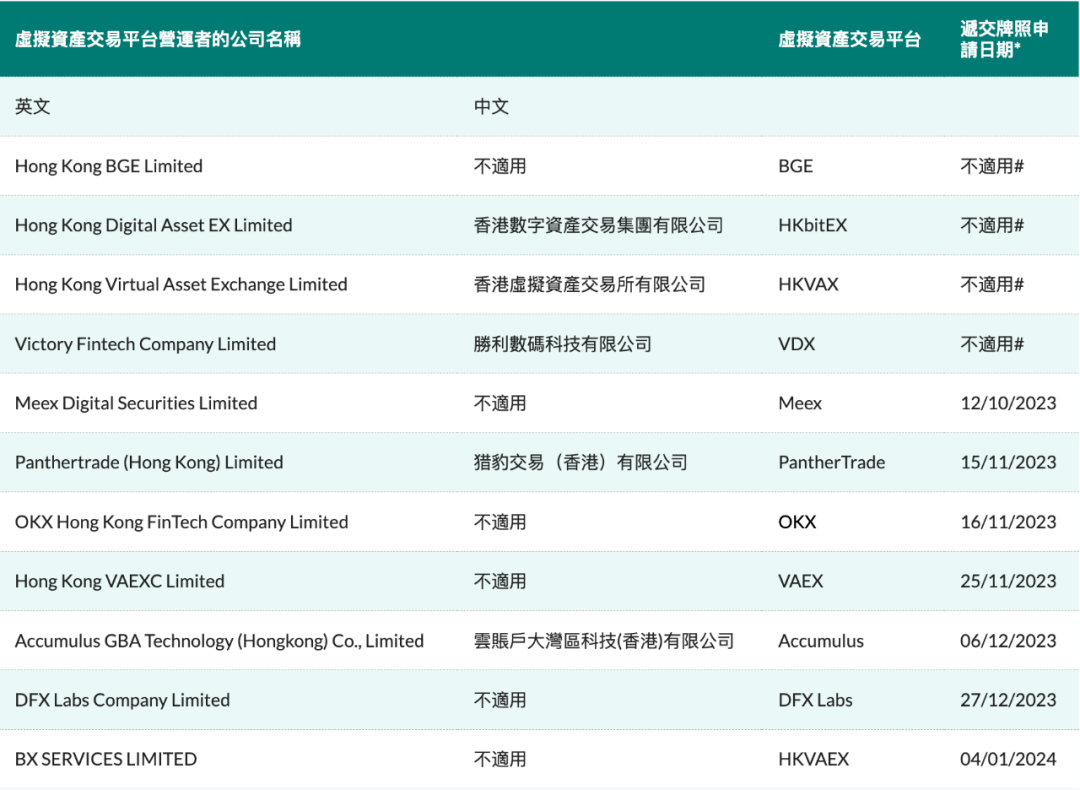Select Panthertrade (Hong Kong) Limited
Viewport: 1080px width, 790px height.
point(149,462)
